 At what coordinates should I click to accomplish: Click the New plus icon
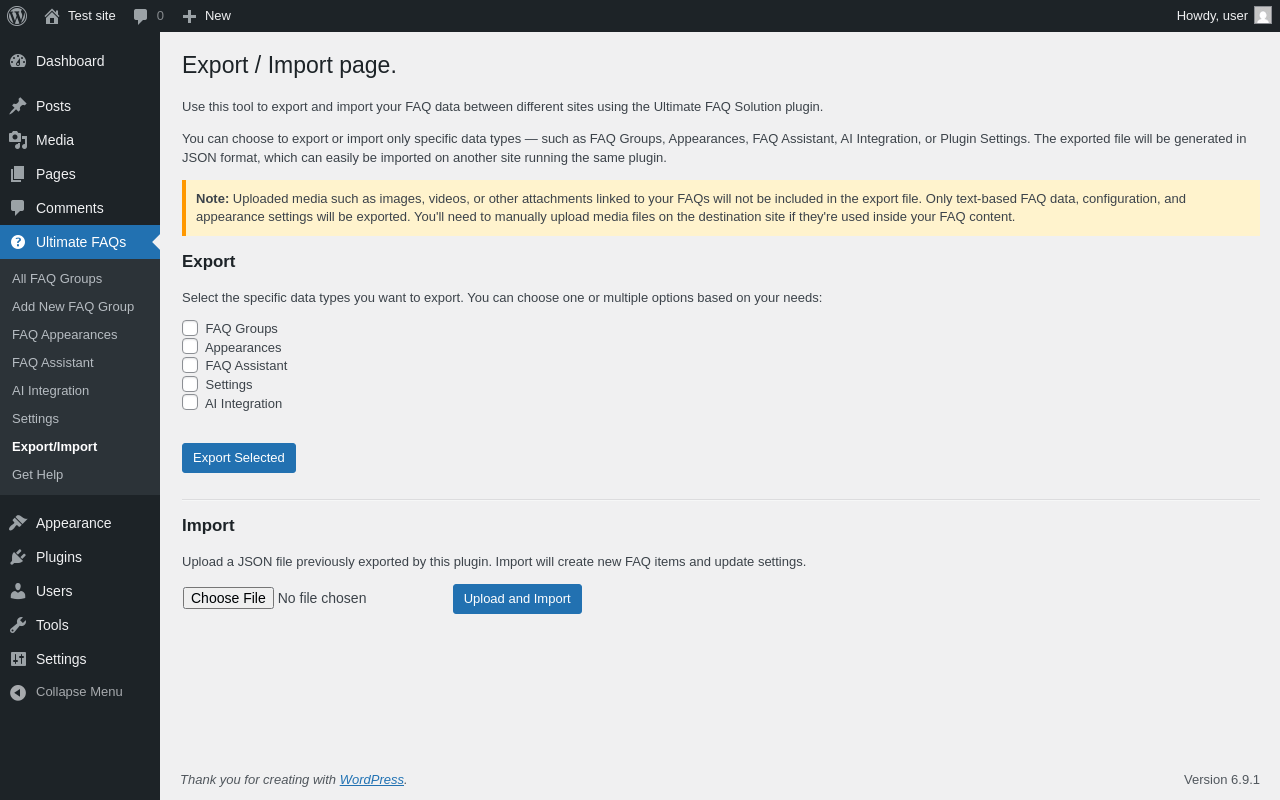[x=189, y=16]
